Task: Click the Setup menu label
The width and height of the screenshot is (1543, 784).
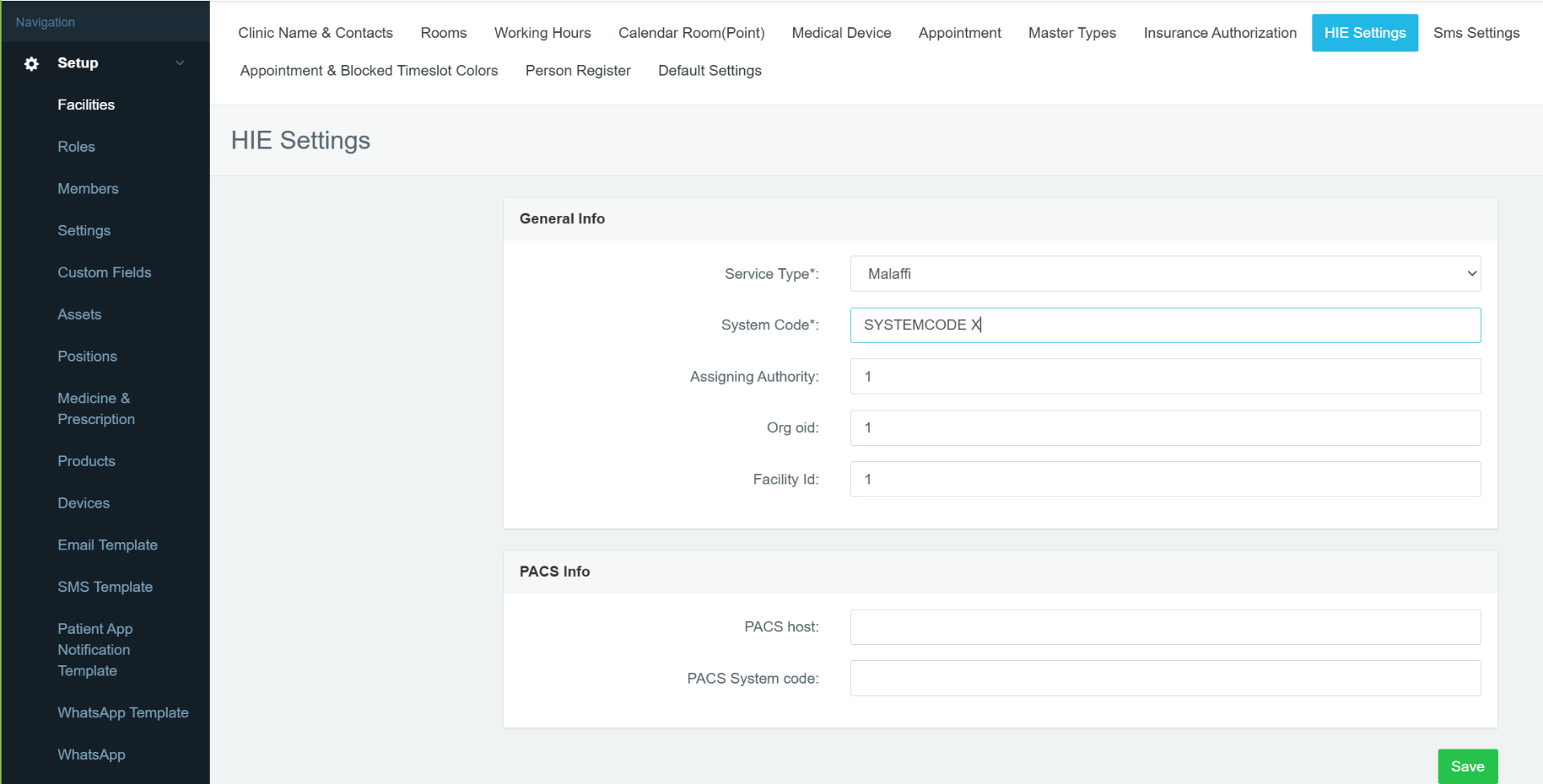Action: click(78, 63)
